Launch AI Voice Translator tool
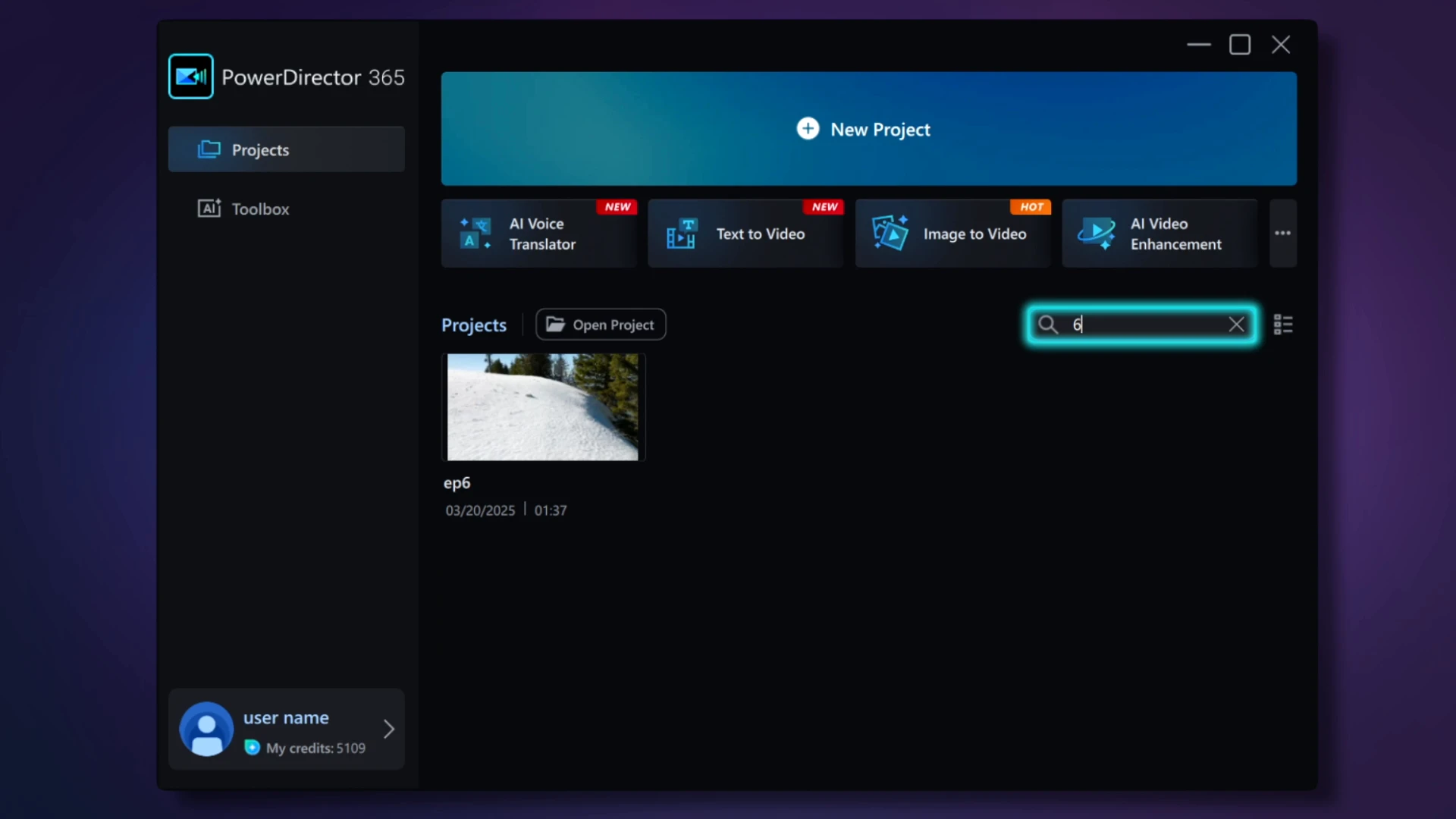The image size is (1456, 819). click(539, 234)
